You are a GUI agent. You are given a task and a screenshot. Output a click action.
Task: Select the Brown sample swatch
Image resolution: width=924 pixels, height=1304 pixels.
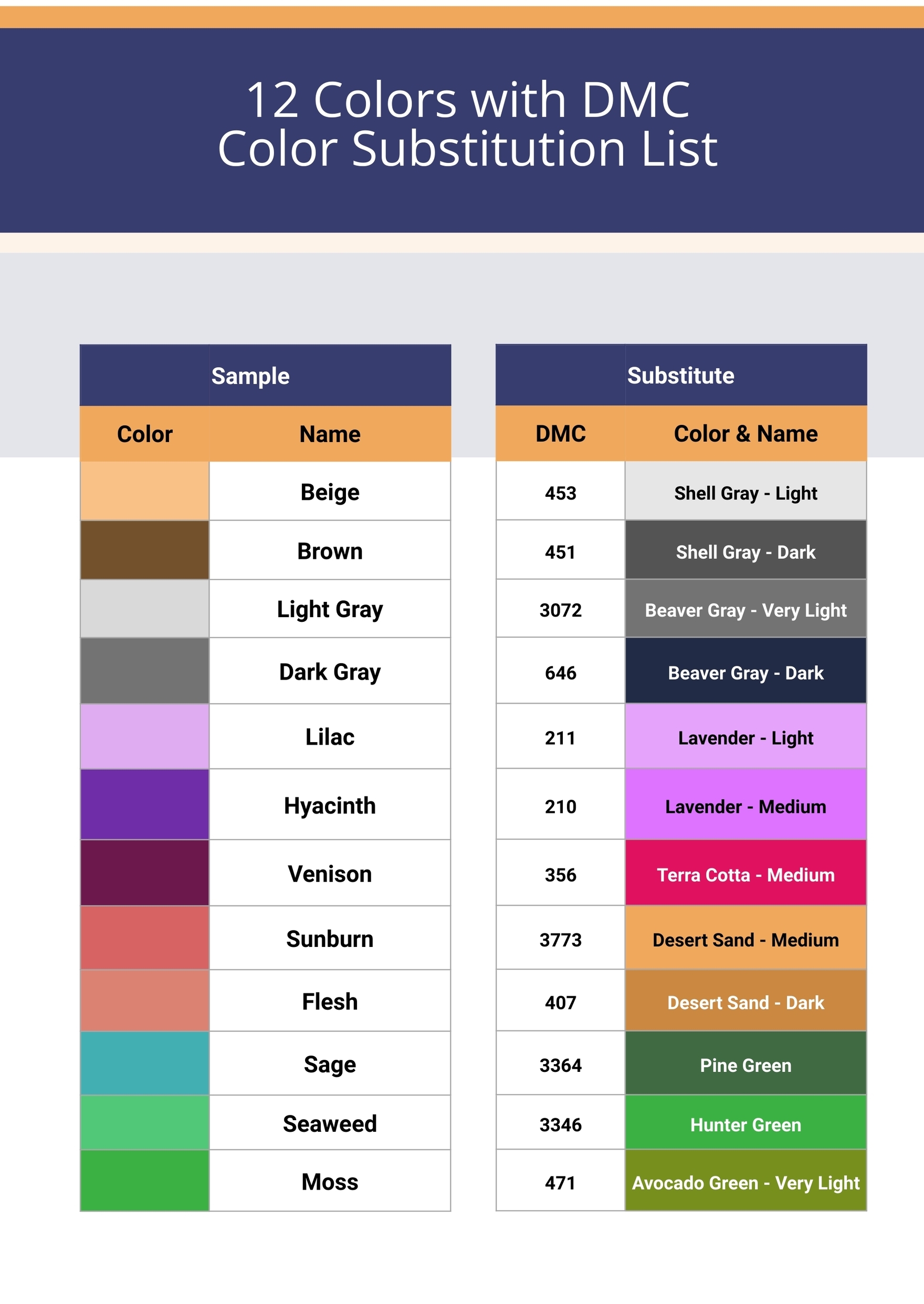click(x=144, y=550)
